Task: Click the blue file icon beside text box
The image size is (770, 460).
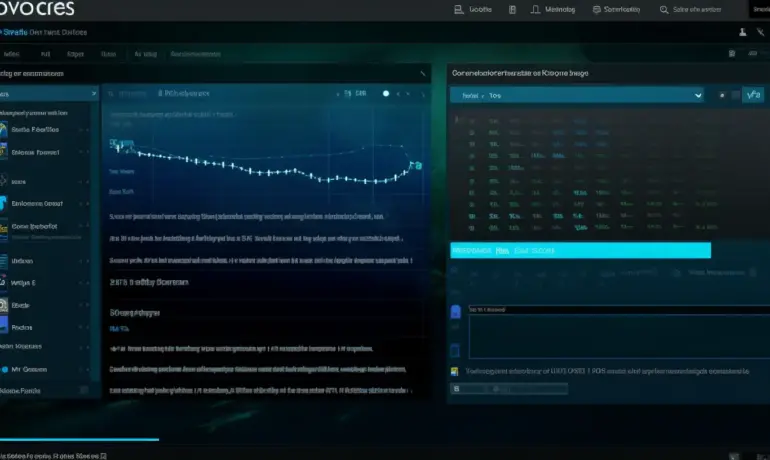Action: coord(456,313)
